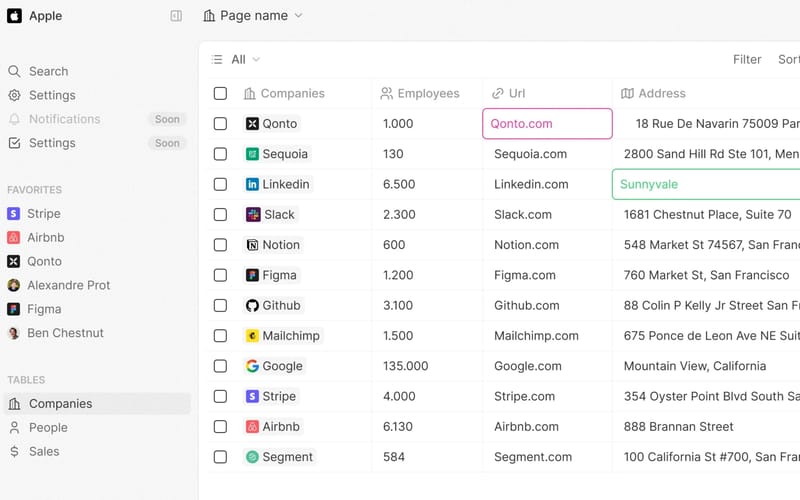Click the Employees column header
The width and height of the screenshot is (800, 500).
[420, 93]
